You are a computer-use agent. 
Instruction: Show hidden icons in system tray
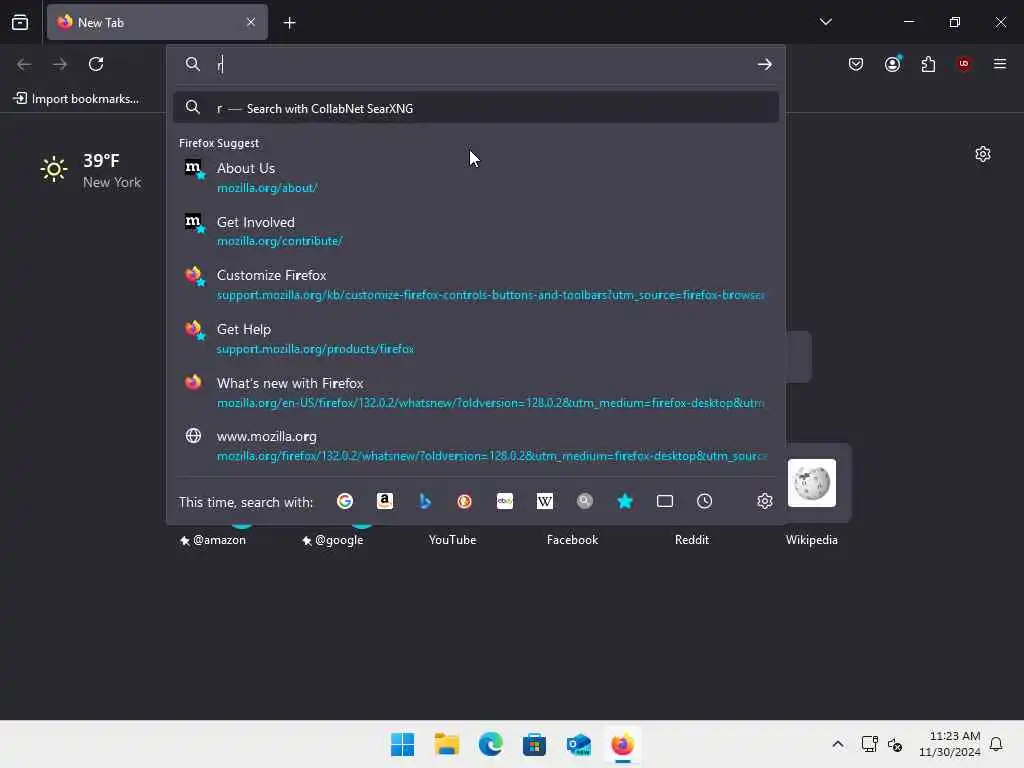pyautogui.click(x=837, y=744)
